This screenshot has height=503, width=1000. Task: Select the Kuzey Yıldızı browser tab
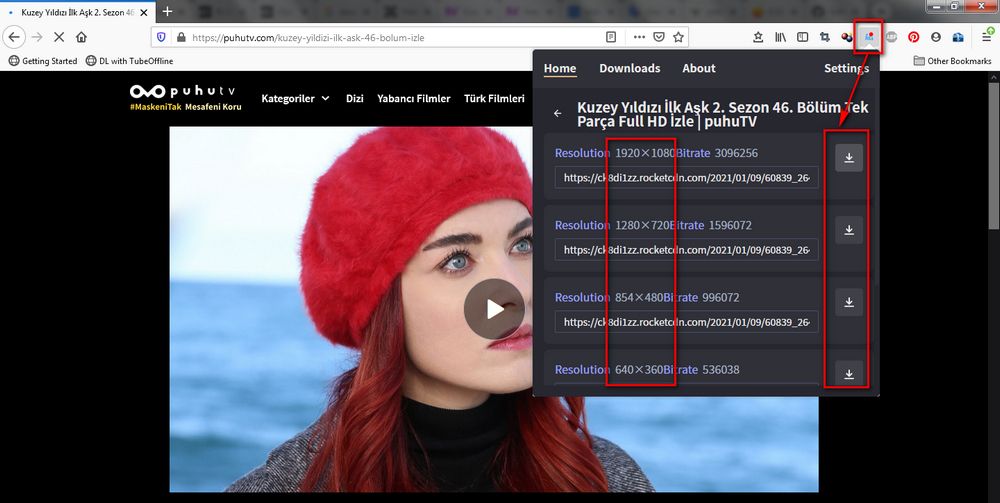(x=77, y=12)
